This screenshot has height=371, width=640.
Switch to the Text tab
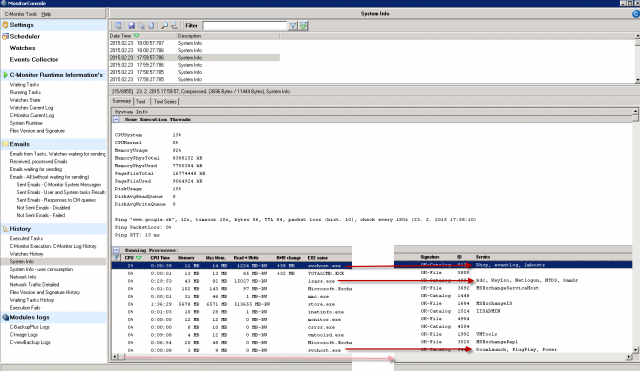point(141,101)
